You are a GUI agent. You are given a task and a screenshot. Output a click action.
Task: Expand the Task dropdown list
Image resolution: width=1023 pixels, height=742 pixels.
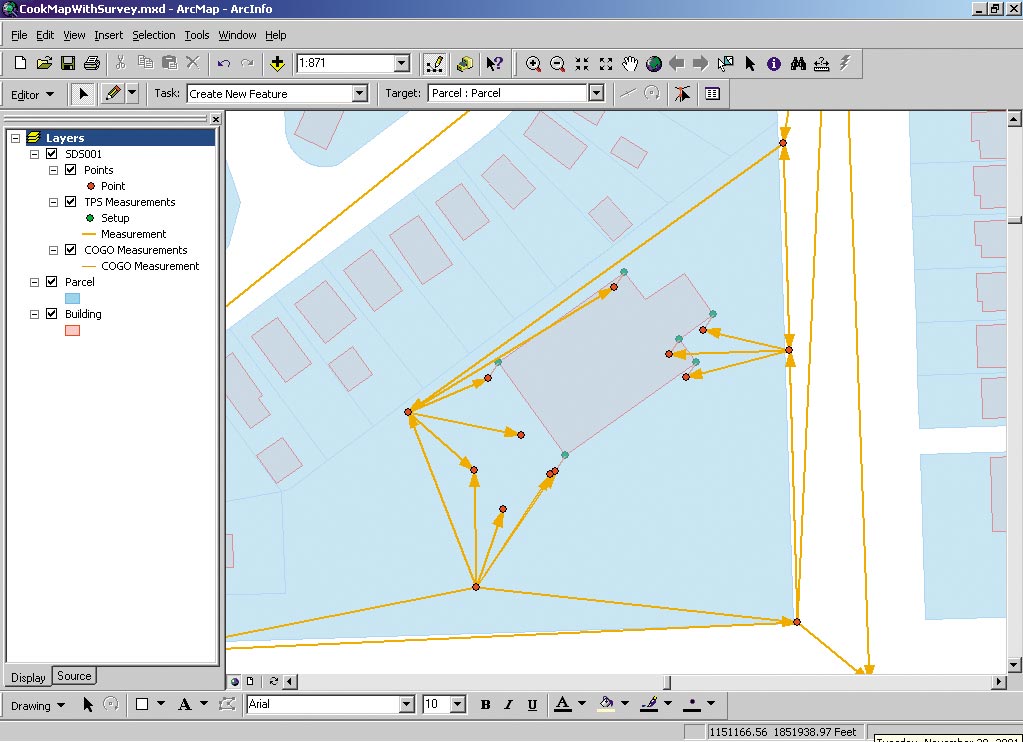coord(360,94)
